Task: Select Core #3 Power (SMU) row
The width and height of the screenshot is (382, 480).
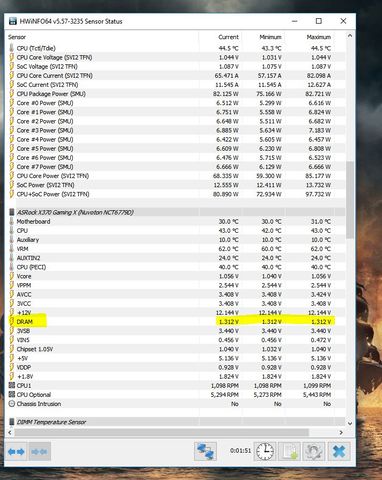Action: pyautogui.click(x=176, y=130)
